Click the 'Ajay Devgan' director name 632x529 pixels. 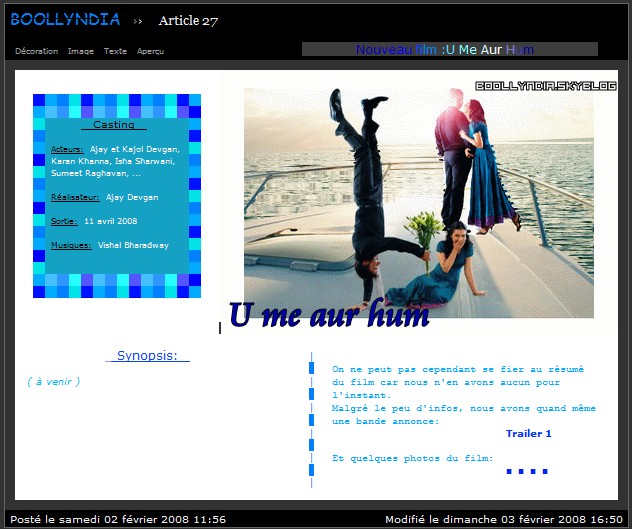(132, 197)
